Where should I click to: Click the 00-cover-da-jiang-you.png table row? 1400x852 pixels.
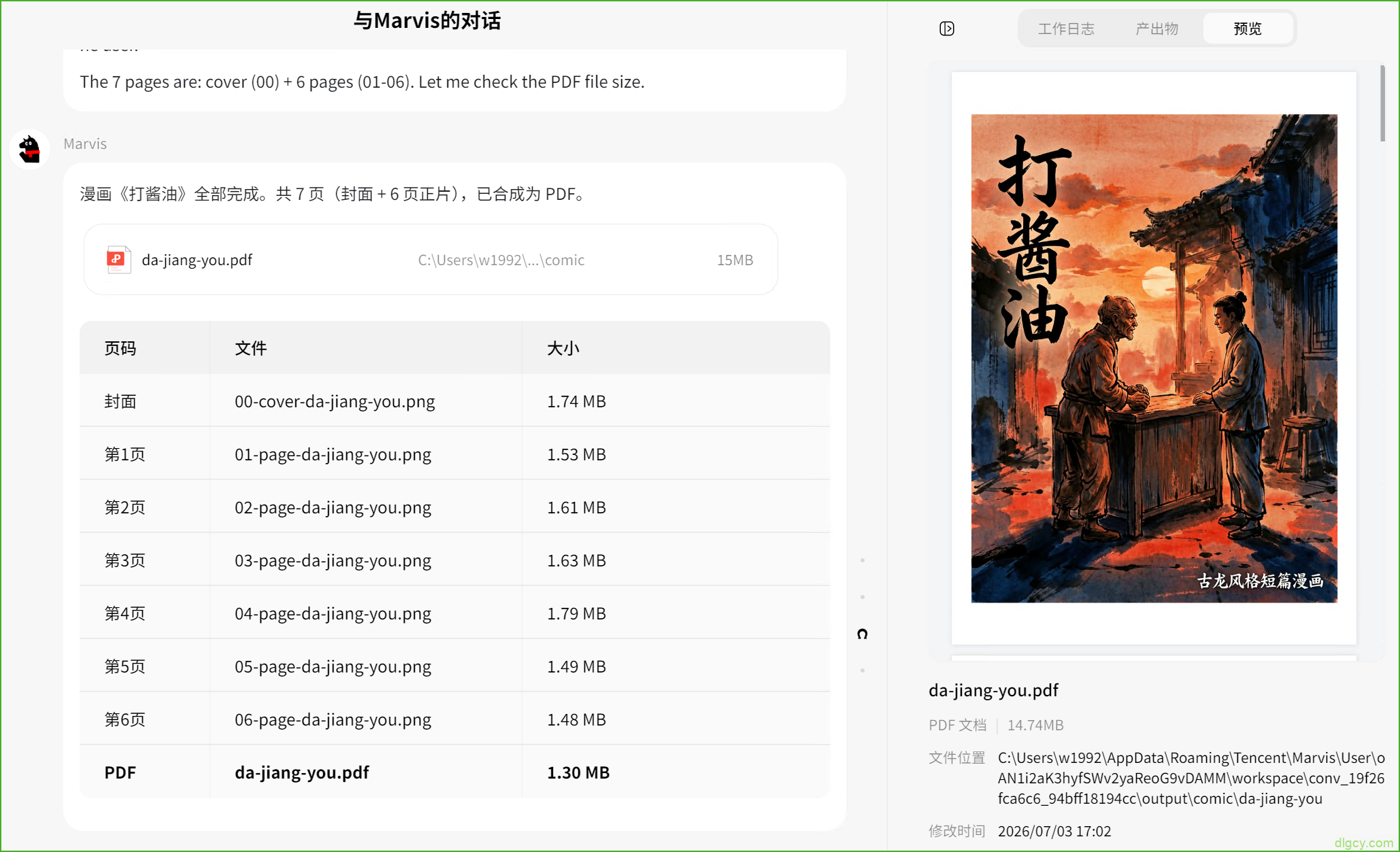(x=454, y=401)
